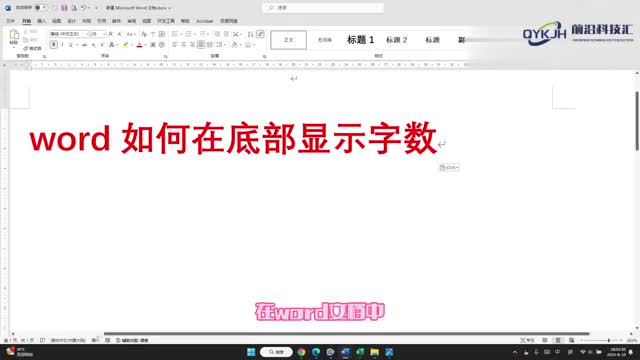
Task: Click the Shading paint bucket icon
Action: [234, 45]
